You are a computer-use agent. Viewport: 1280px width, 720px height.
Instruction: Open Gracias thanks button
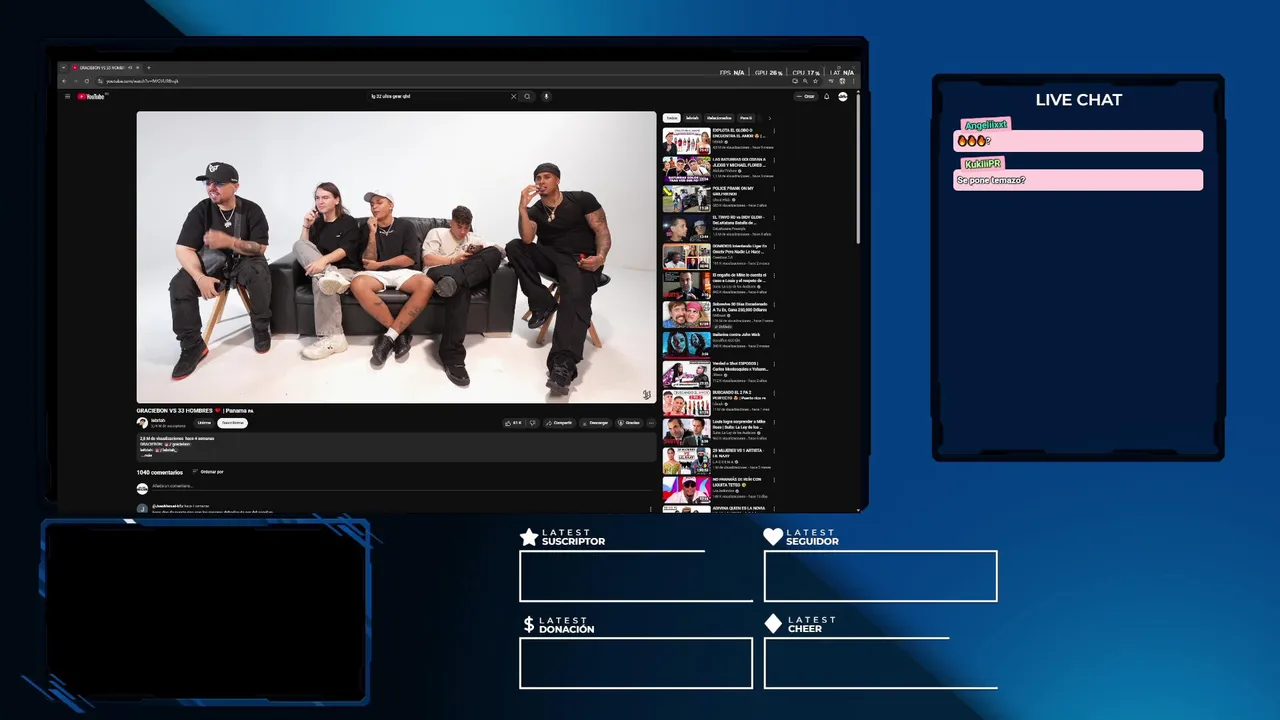629,423
